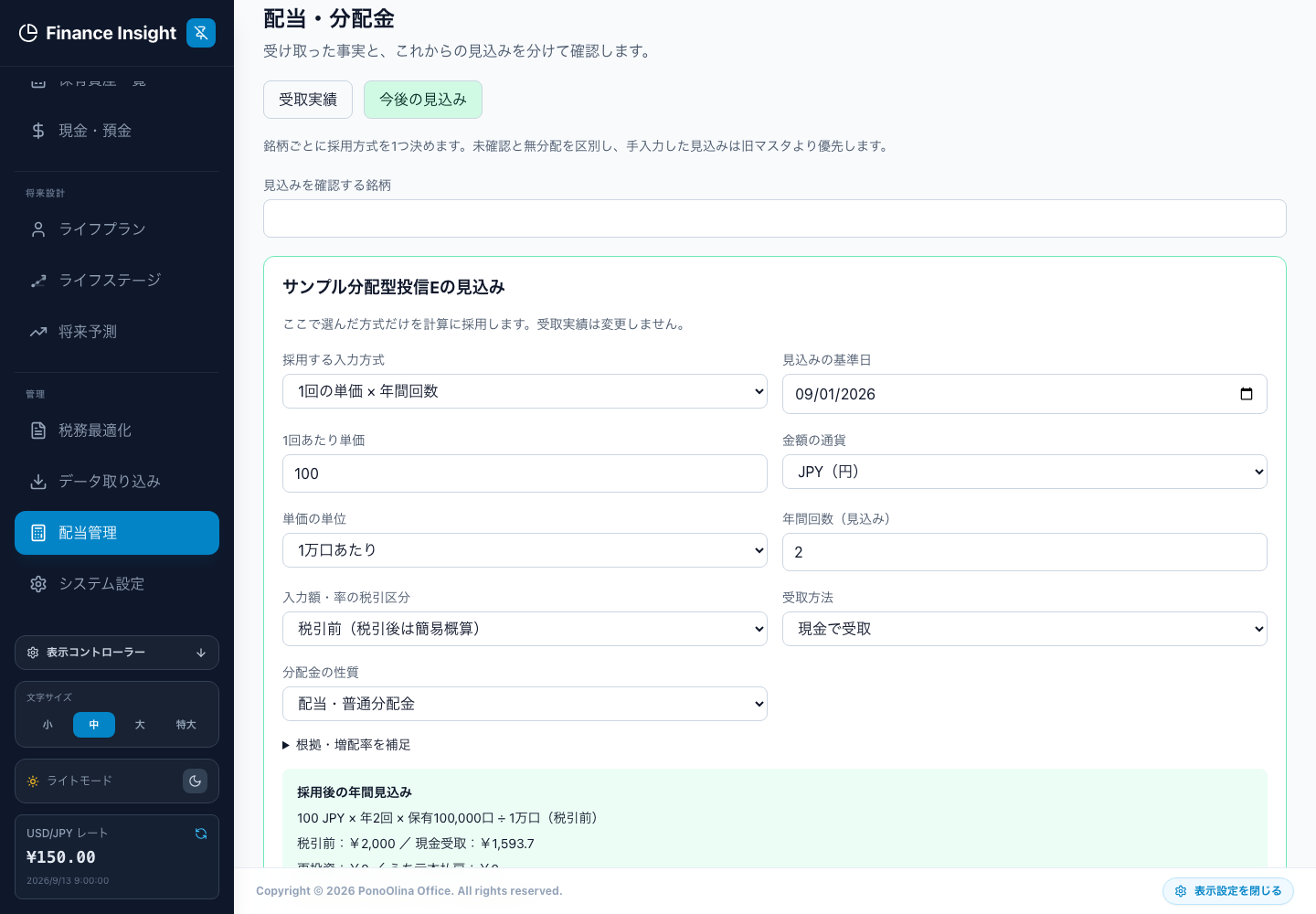Set font size to 小
Screen dimensions: 1316x914
pyautogui.click(x=48, y=725)
